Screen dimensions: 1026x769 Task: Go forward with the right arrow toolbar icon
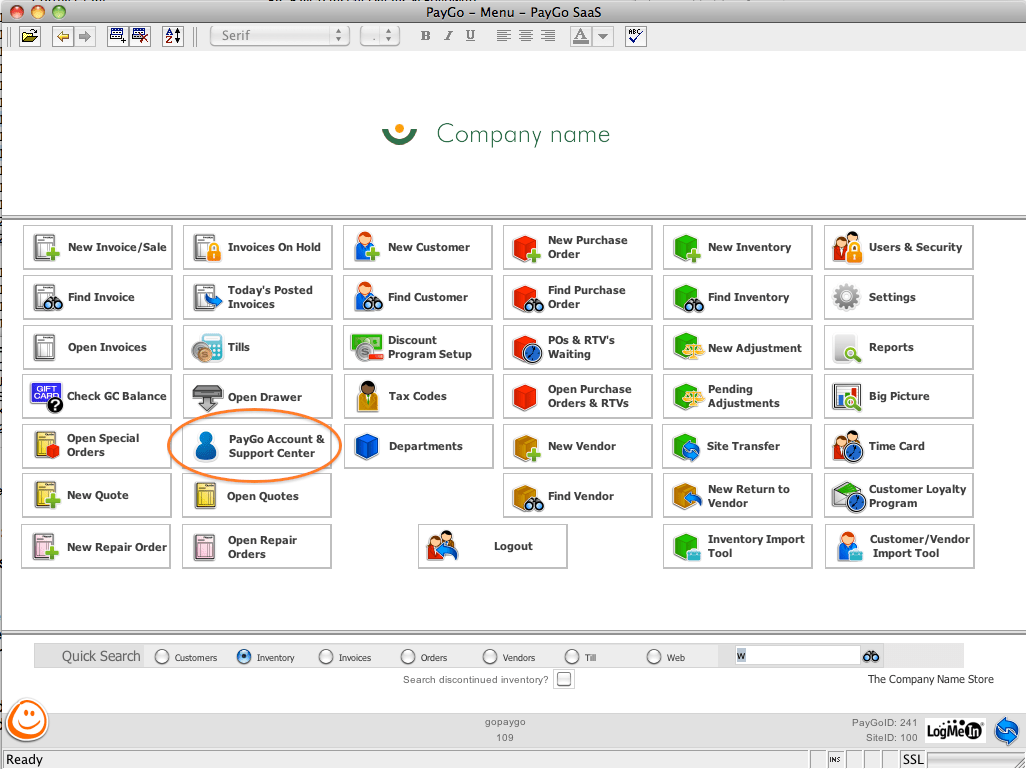85,36
